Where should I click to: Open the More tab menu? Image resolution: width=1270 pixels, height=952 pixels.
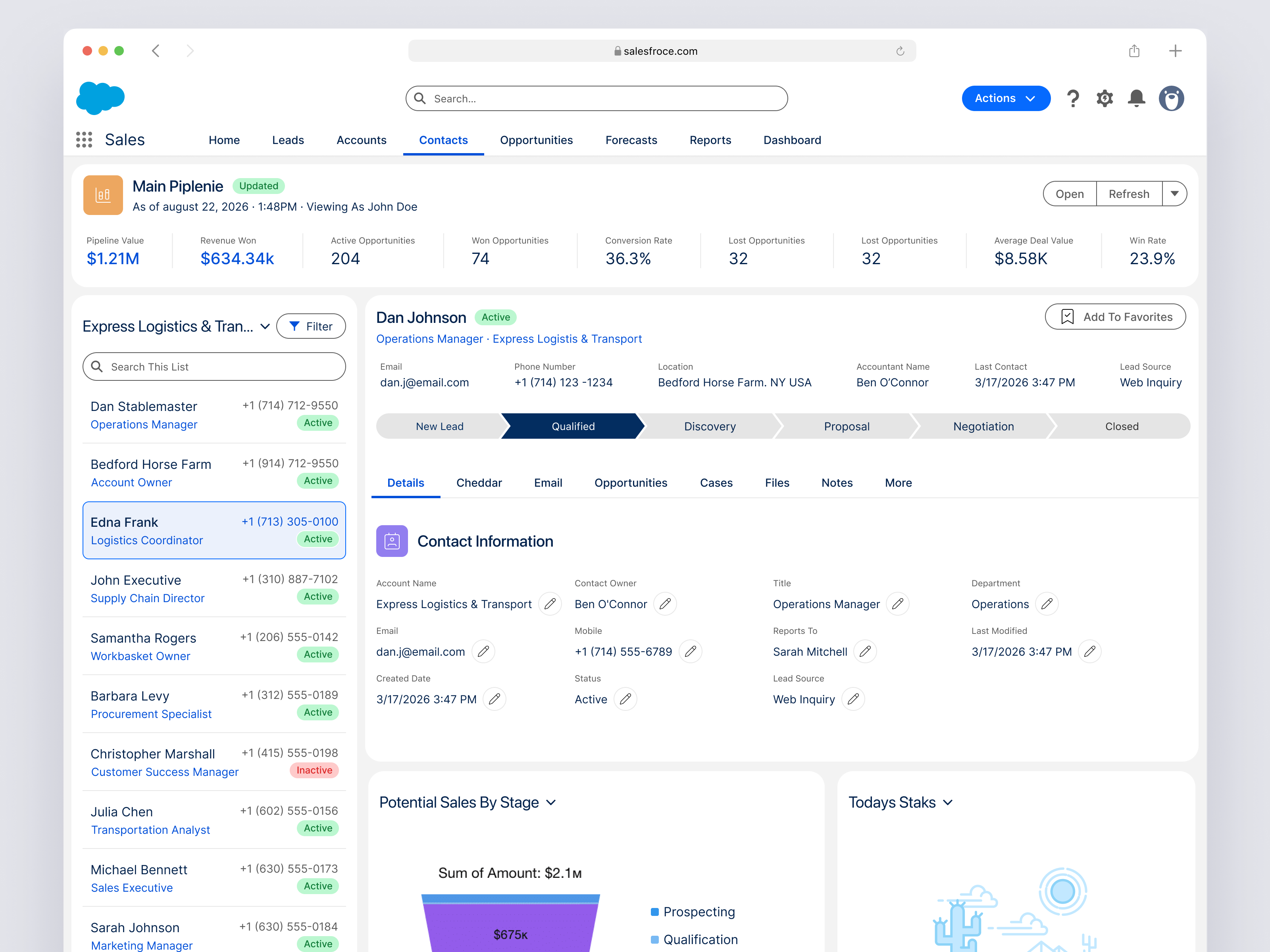coord(898,483)
